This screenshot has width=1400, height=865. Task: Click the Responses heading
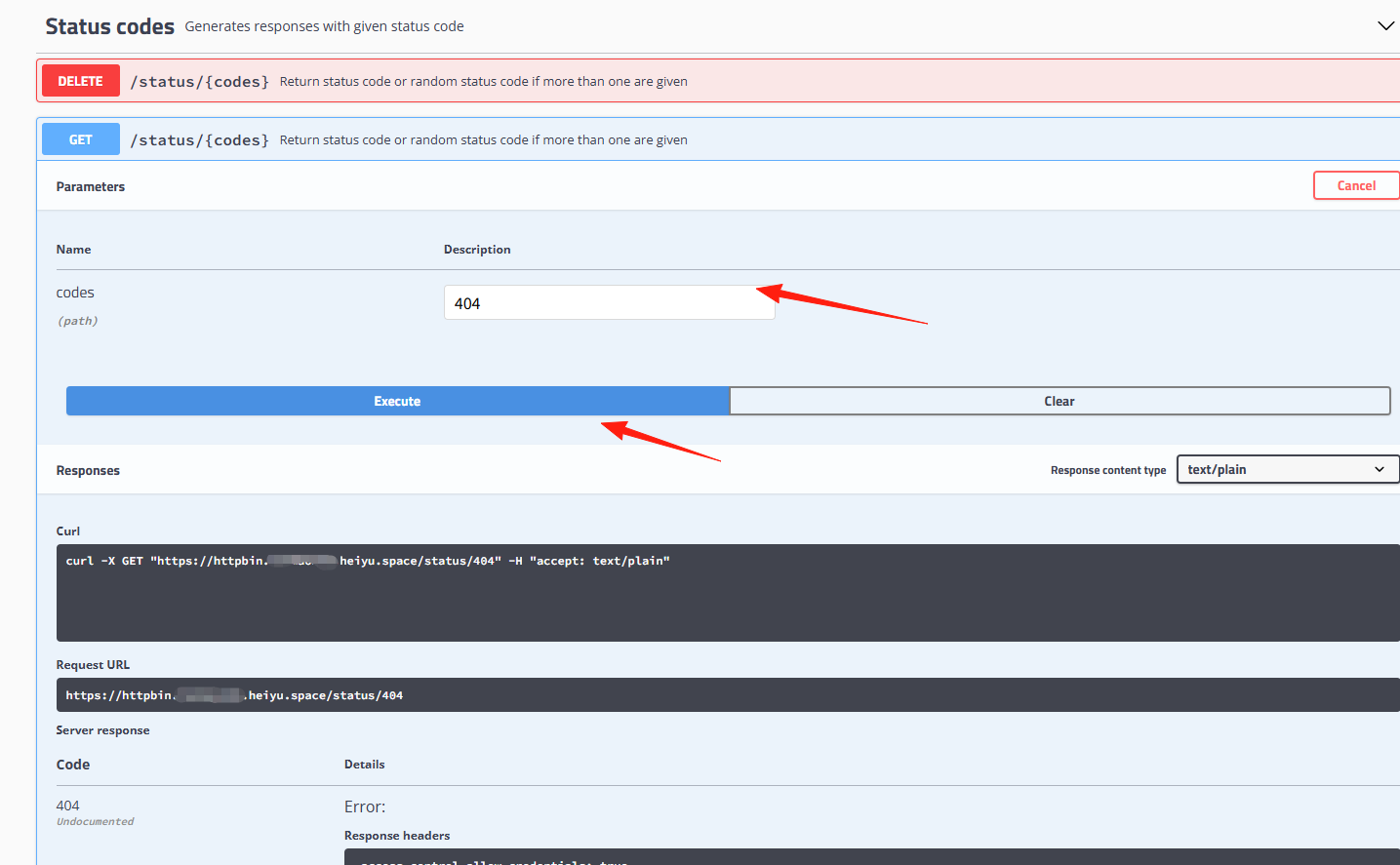click(x=88, y=470)
